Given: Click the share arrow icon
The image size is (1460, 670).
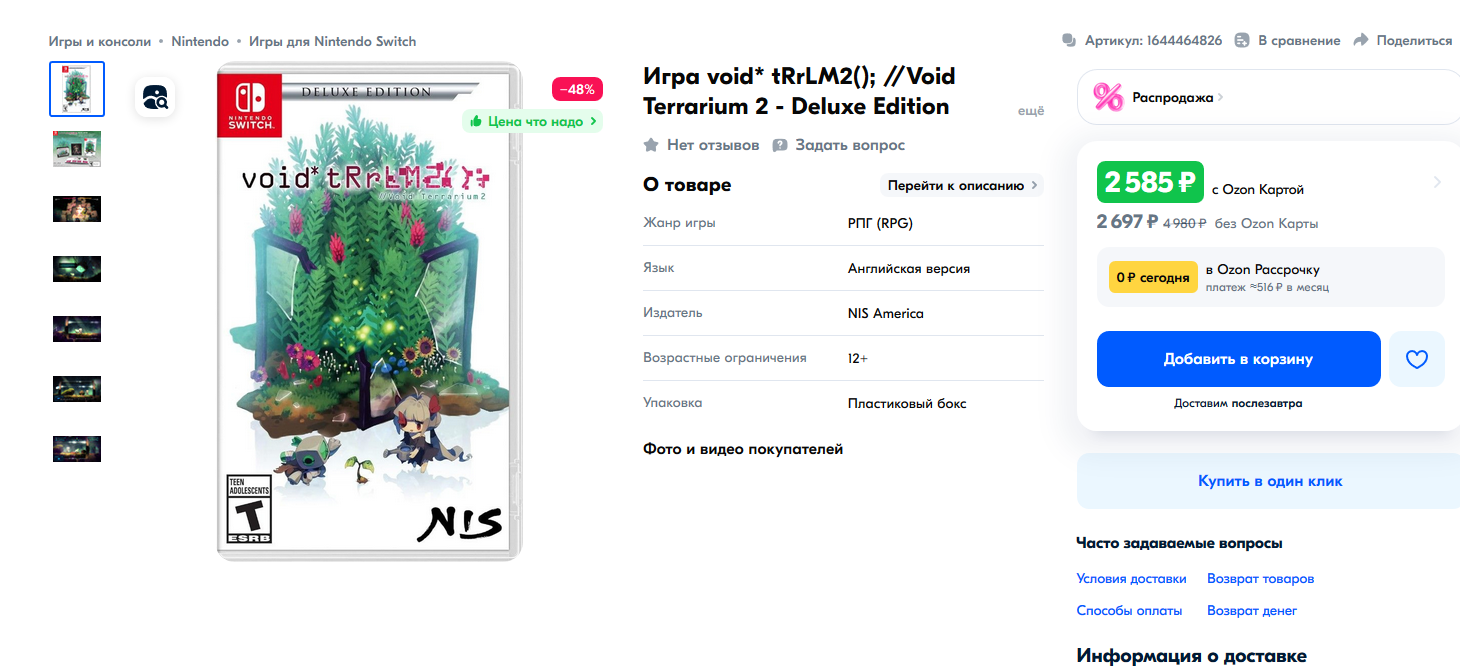Looking at the screenshot, I should (x=1360, y=40).
